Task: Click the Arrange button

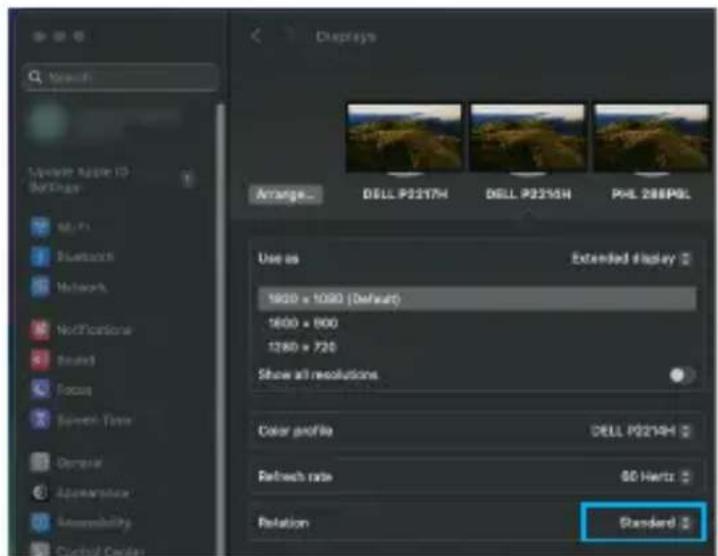Action: click(286, 195)
